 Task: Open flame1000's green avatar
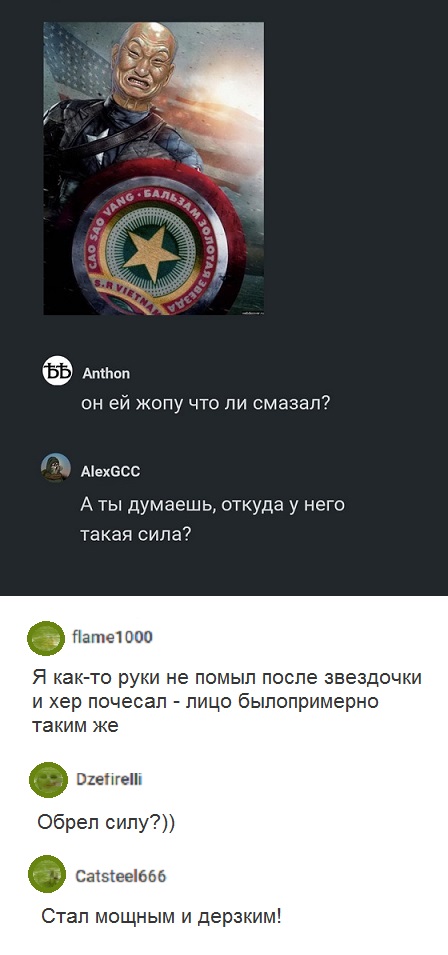[x=47, y=638]
